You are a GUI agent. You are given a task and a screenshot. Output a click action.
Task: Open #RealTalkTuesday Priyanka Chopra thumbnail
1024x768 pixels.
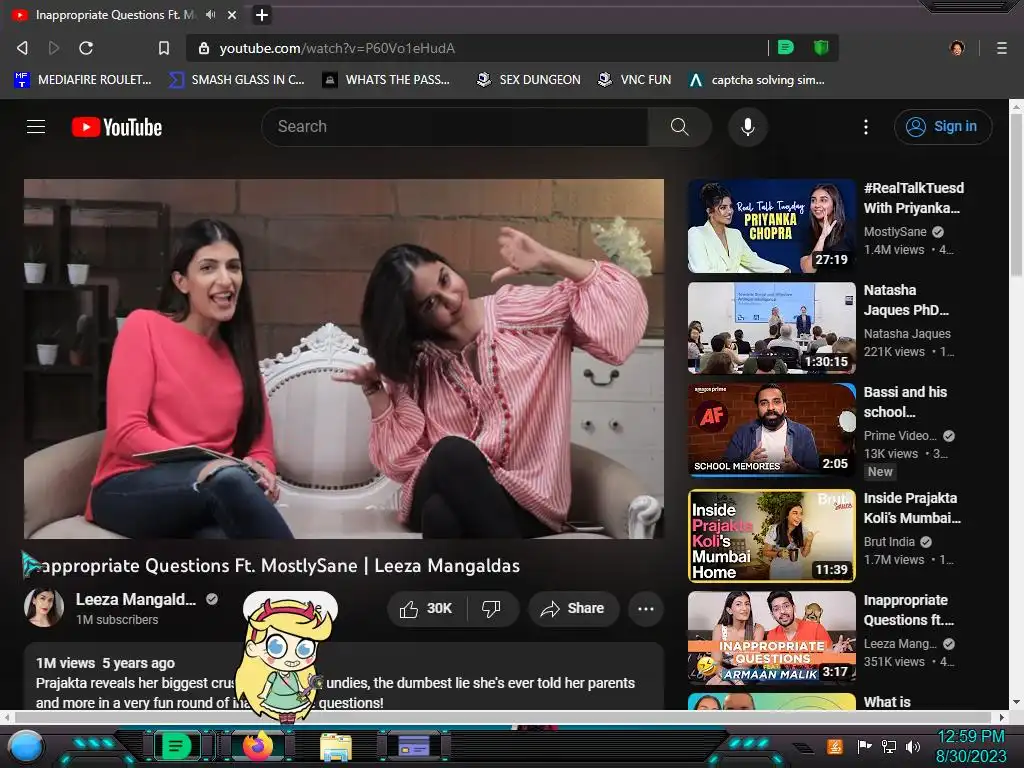(771, 226)
